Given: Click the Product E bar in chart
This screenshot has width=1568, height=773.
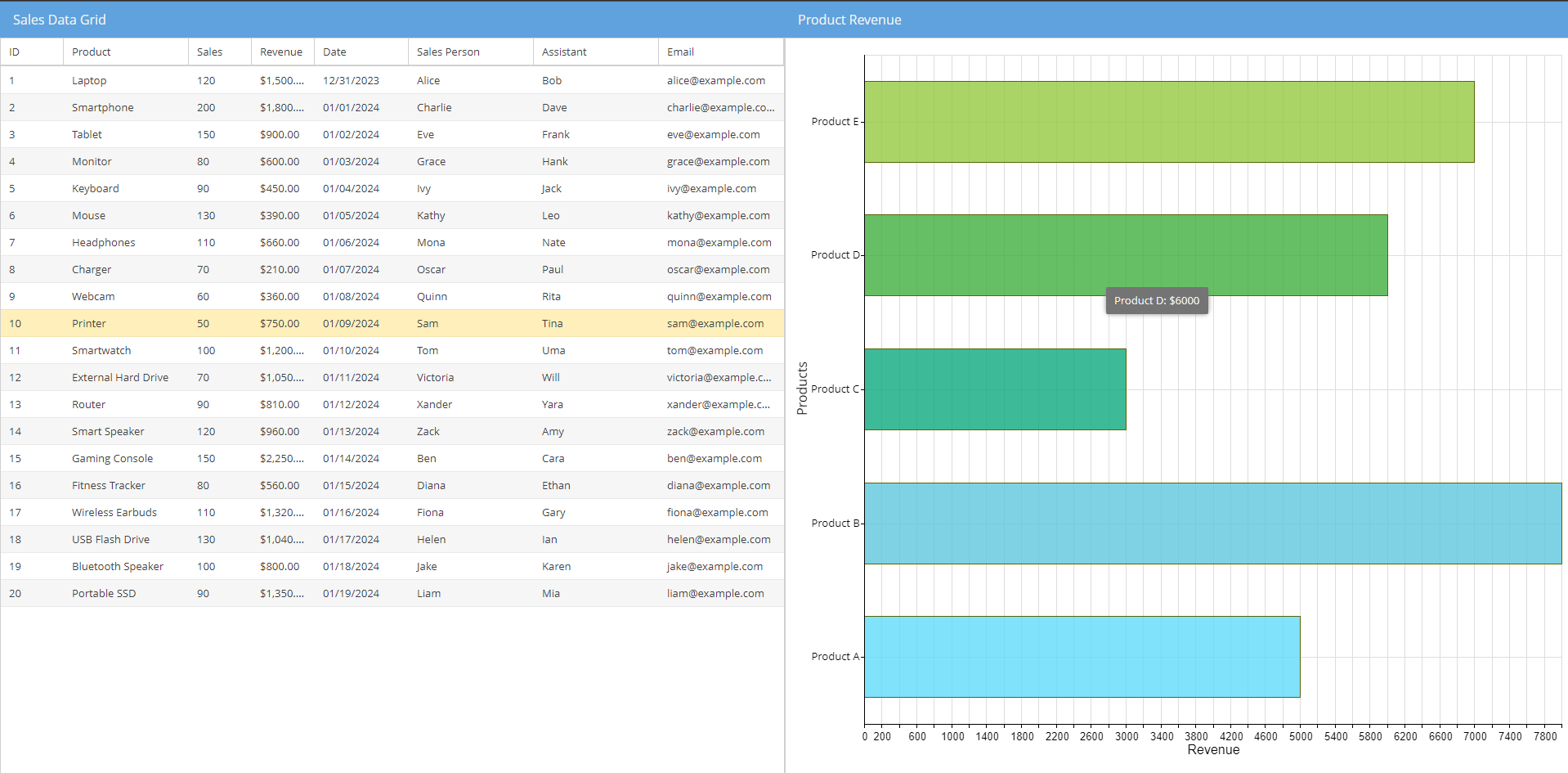Looking at the screenshot, I should tap(1169, 122).
